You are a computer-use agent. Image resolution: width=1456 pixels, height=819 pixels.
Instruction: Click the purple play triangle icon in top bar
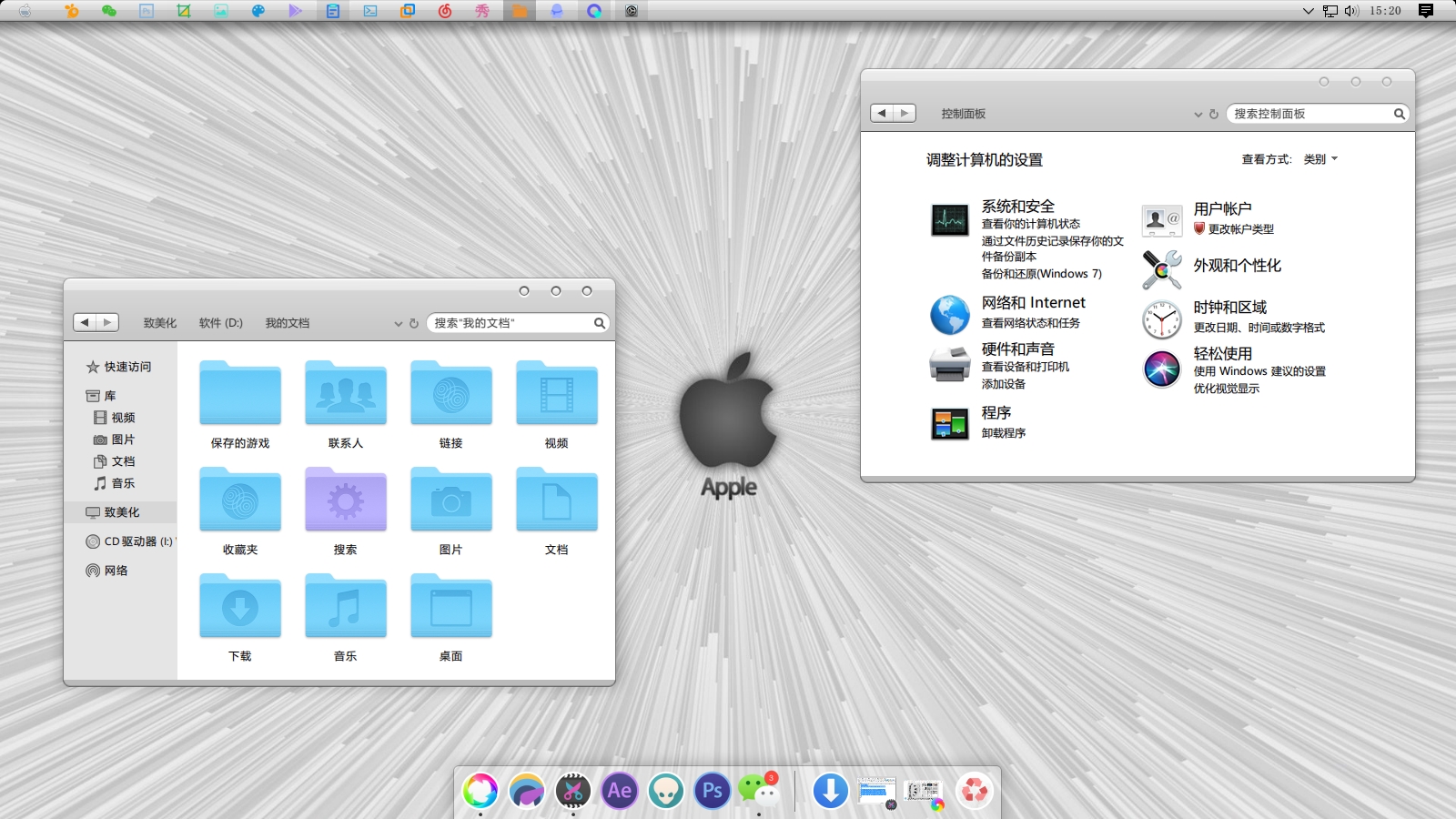pos(296,11)
